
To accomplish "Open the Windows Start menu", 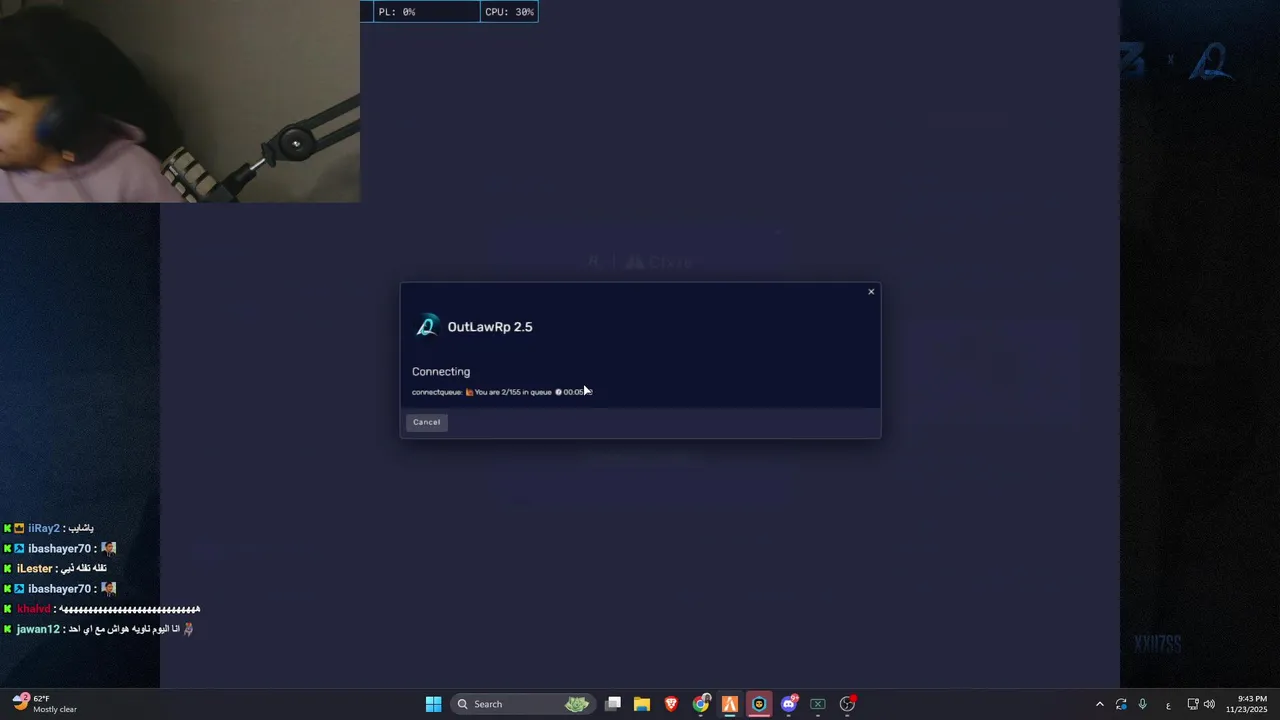I will click(x=433, y=704).
